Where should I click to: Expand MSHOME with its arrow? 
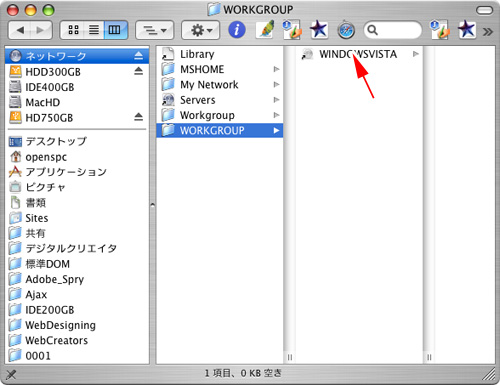tap(276, 69)
